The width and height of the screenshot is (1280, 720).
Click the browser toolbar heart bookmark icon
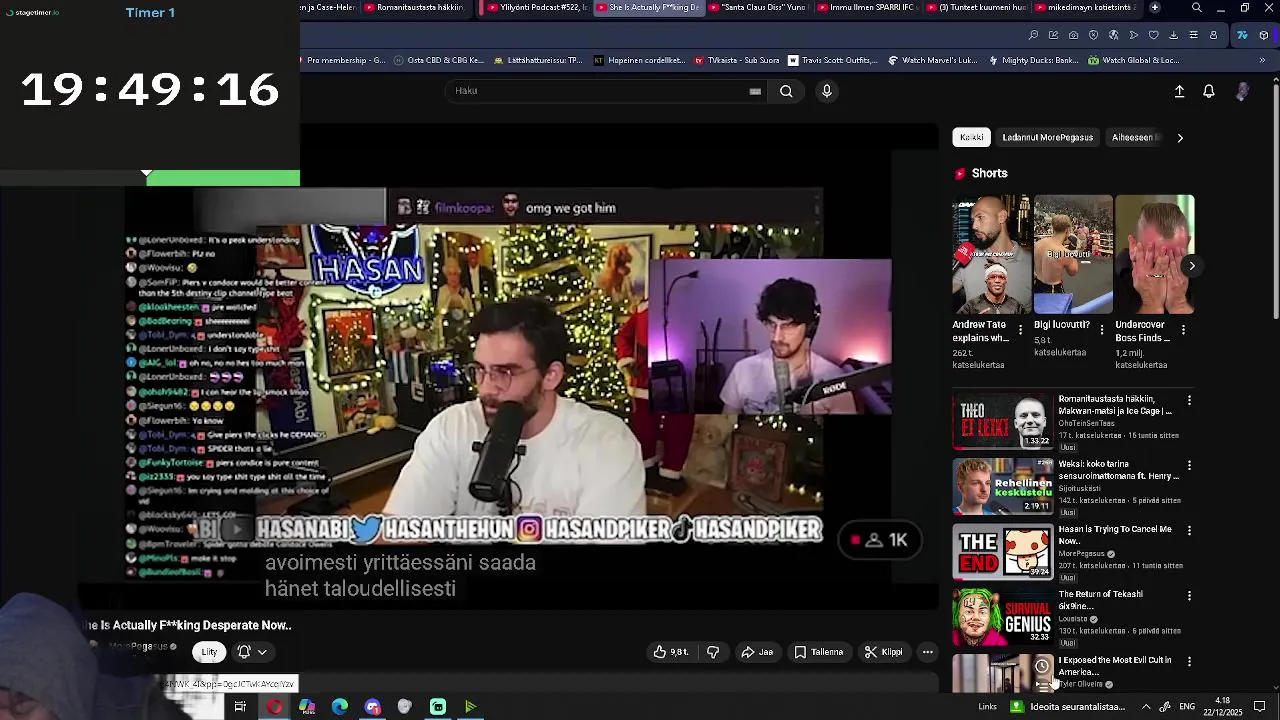pos(1153,35)
